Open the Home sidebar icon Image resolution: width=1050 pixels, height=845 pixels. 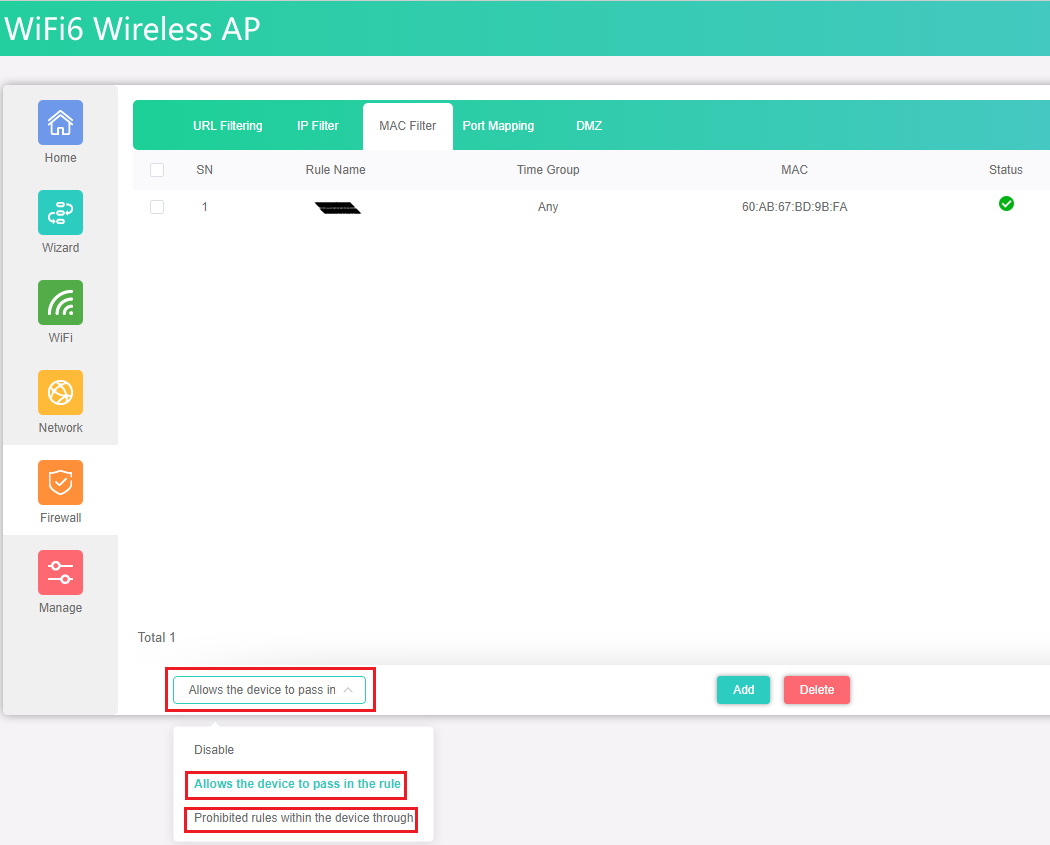click(x=60, y=123)
